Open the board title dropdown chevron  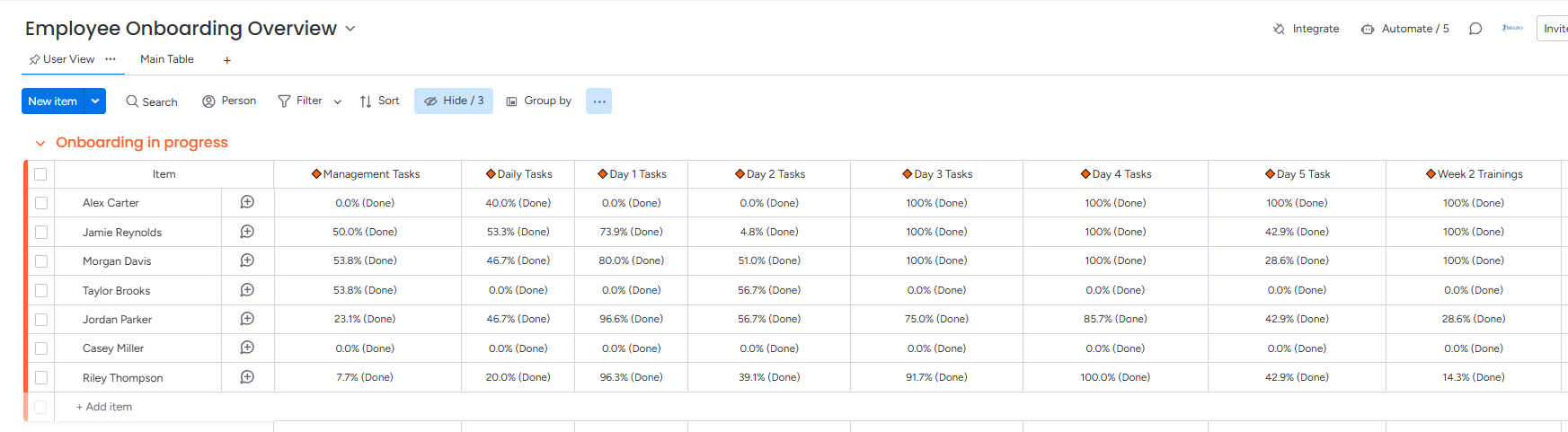pyautogui.click(x=350, y=29)
